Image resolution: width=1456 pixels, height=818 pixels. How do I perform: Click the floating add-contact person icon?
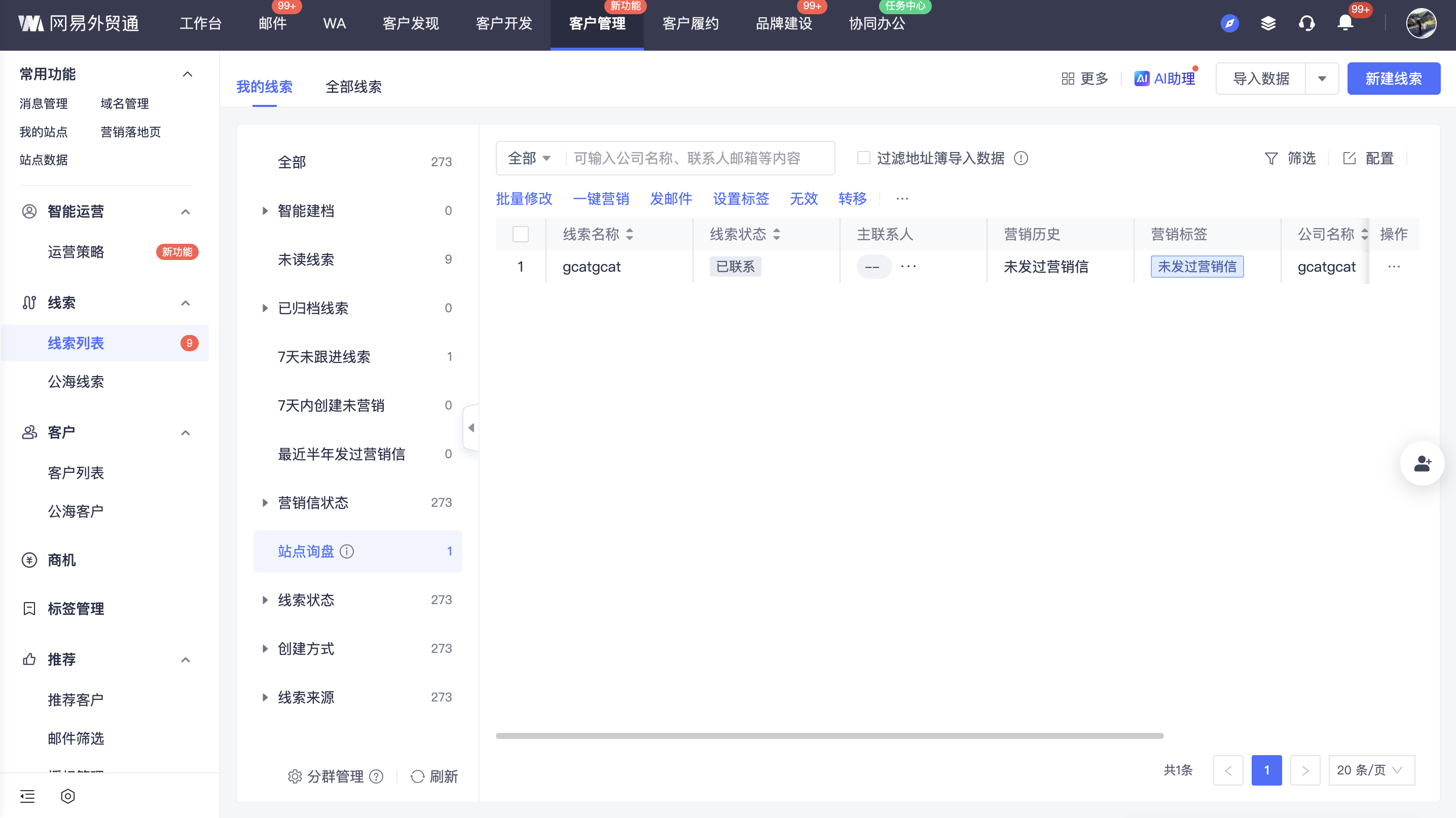tap(1422, 463)
